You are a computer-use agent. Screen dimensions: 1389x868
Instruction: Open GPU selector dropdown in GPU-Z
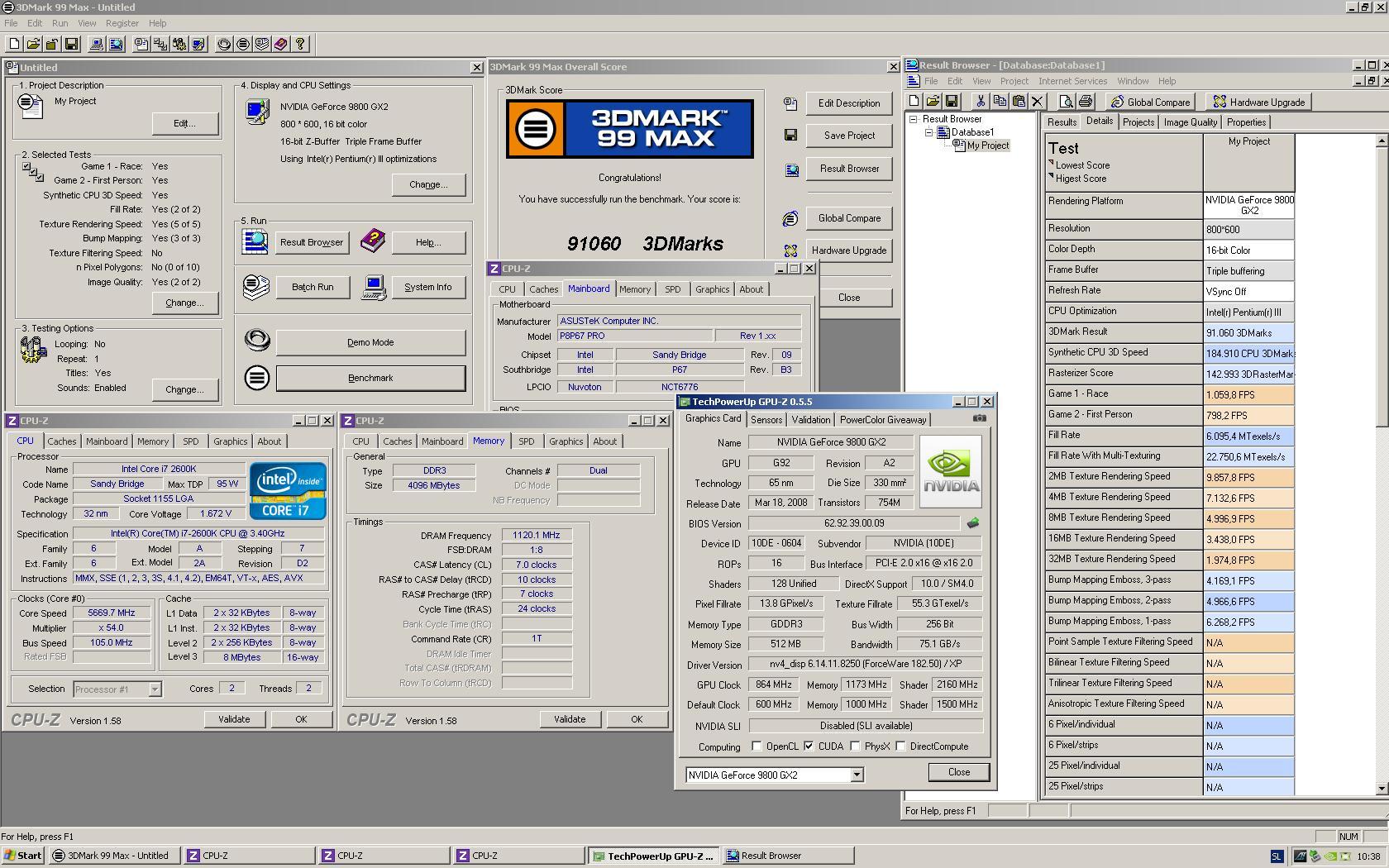(x=857, y=775)
